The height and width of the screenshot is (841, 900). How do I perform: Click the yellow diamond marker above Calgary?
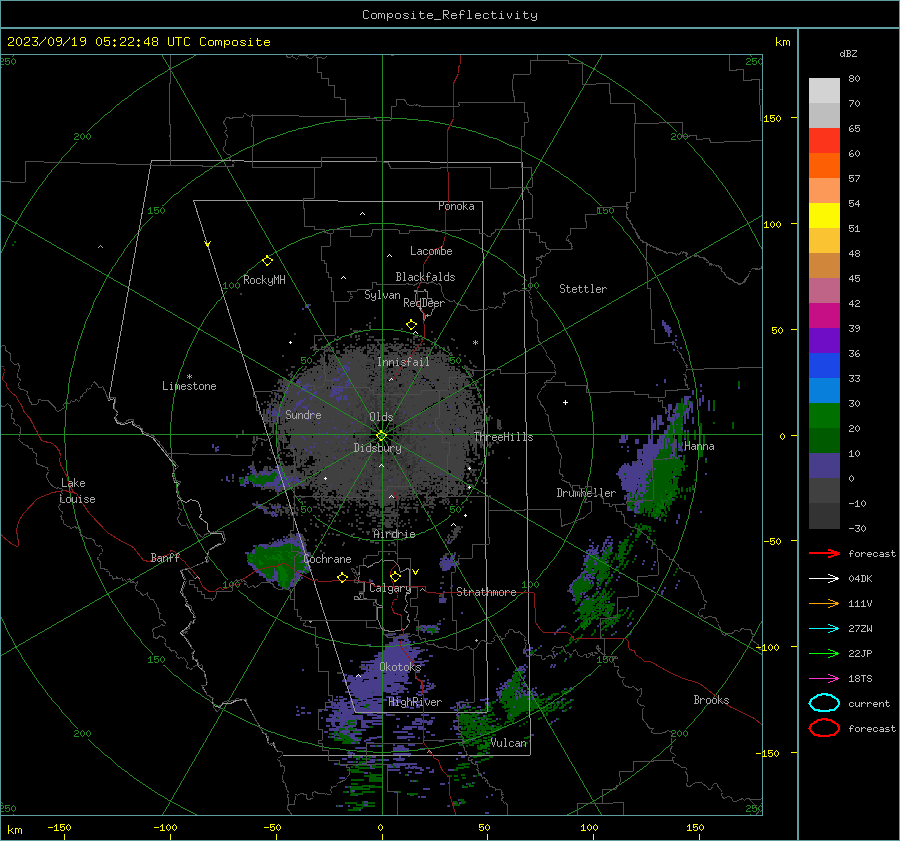click(395, 576)
